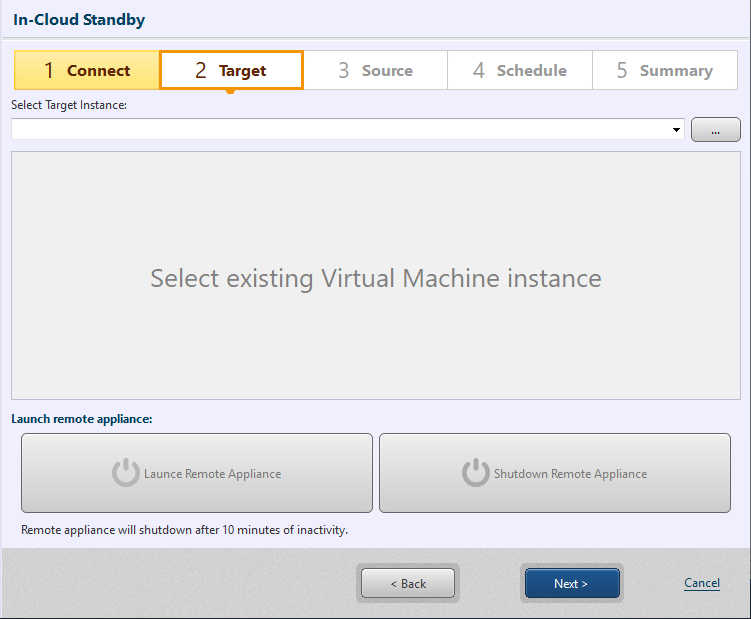Jump to the Summary step tab
Viewport: 751px width, 619px height.
click(x=664, y=71)
